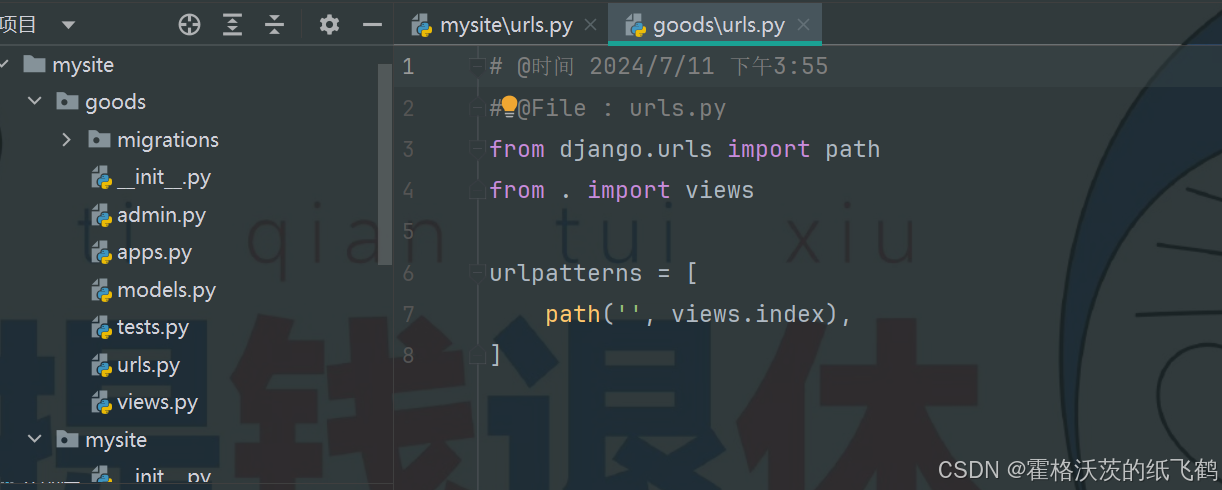Open the 项目 view dropdown arrow
The height and width of the screenshot is (490, 1222).
click(x=68, y=25)
